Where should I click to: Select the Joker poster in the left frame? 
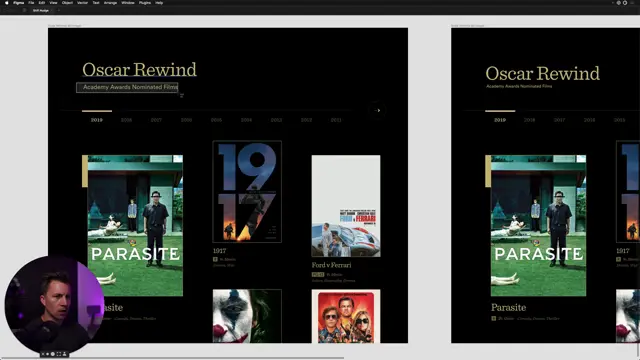click(x=247, y=316)
